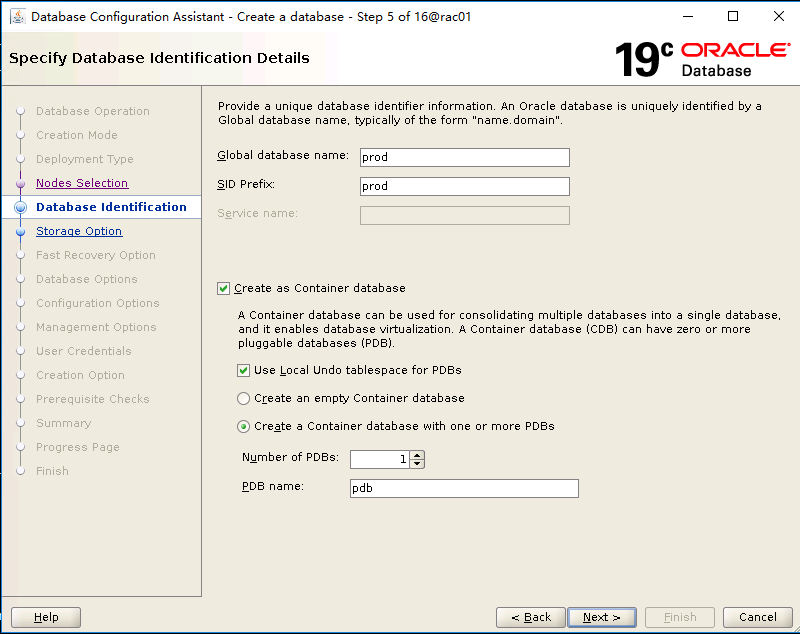Click Deployment Type step in sidebar
This screenshot has height=634, width=800.
click(85, 159)
